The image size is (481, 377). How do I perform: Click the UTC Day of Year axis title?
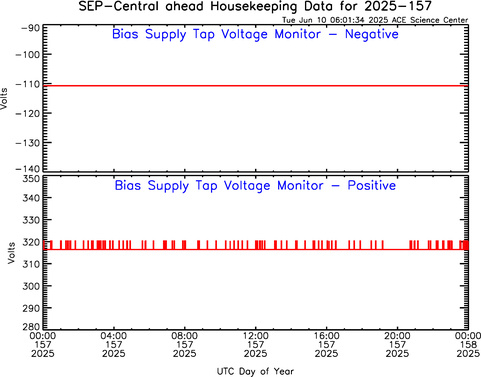pos(255,371)
